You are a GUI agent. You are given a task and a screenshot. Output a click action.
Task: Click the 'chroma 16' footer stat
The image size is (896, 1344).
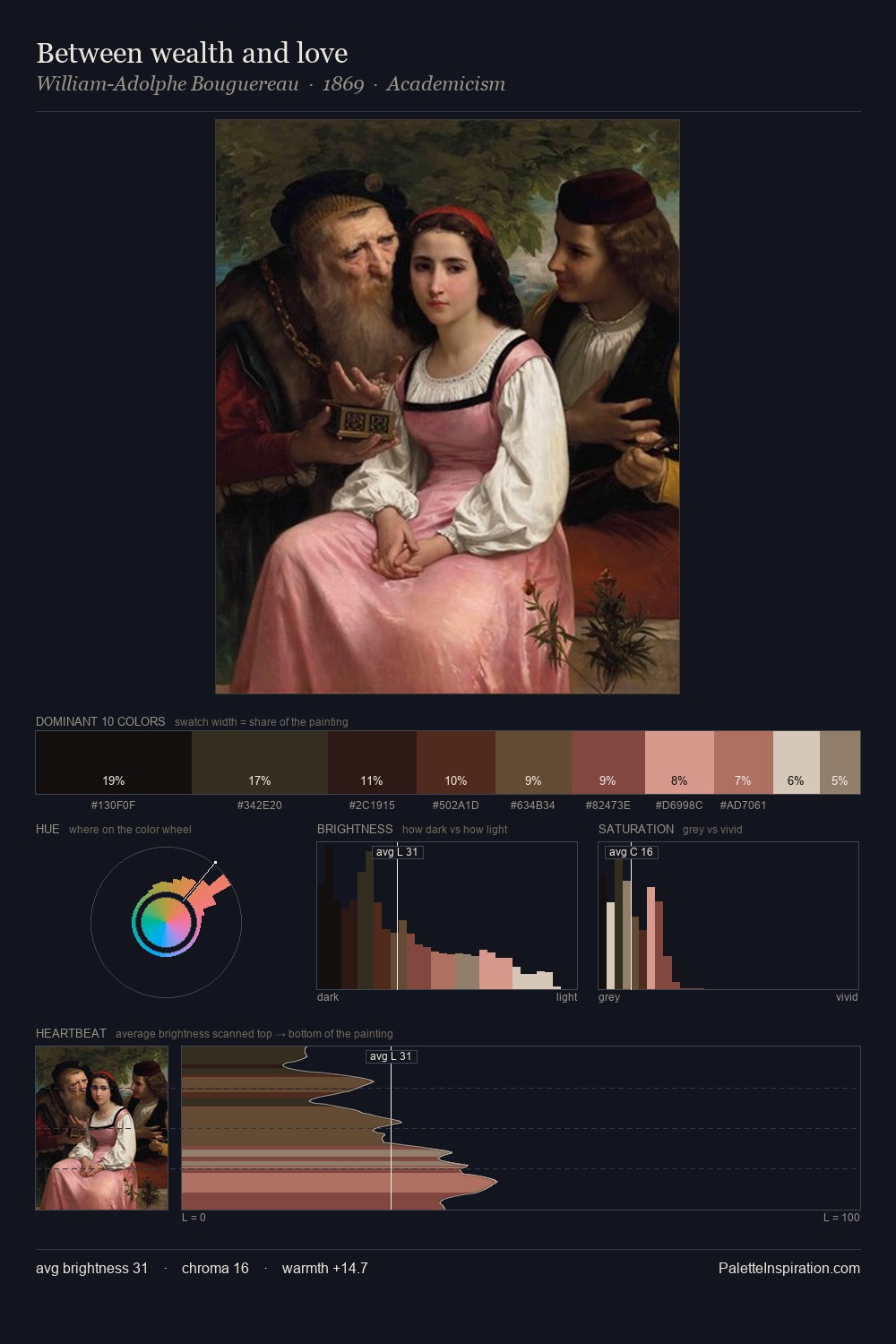[x=215, y=1268]
